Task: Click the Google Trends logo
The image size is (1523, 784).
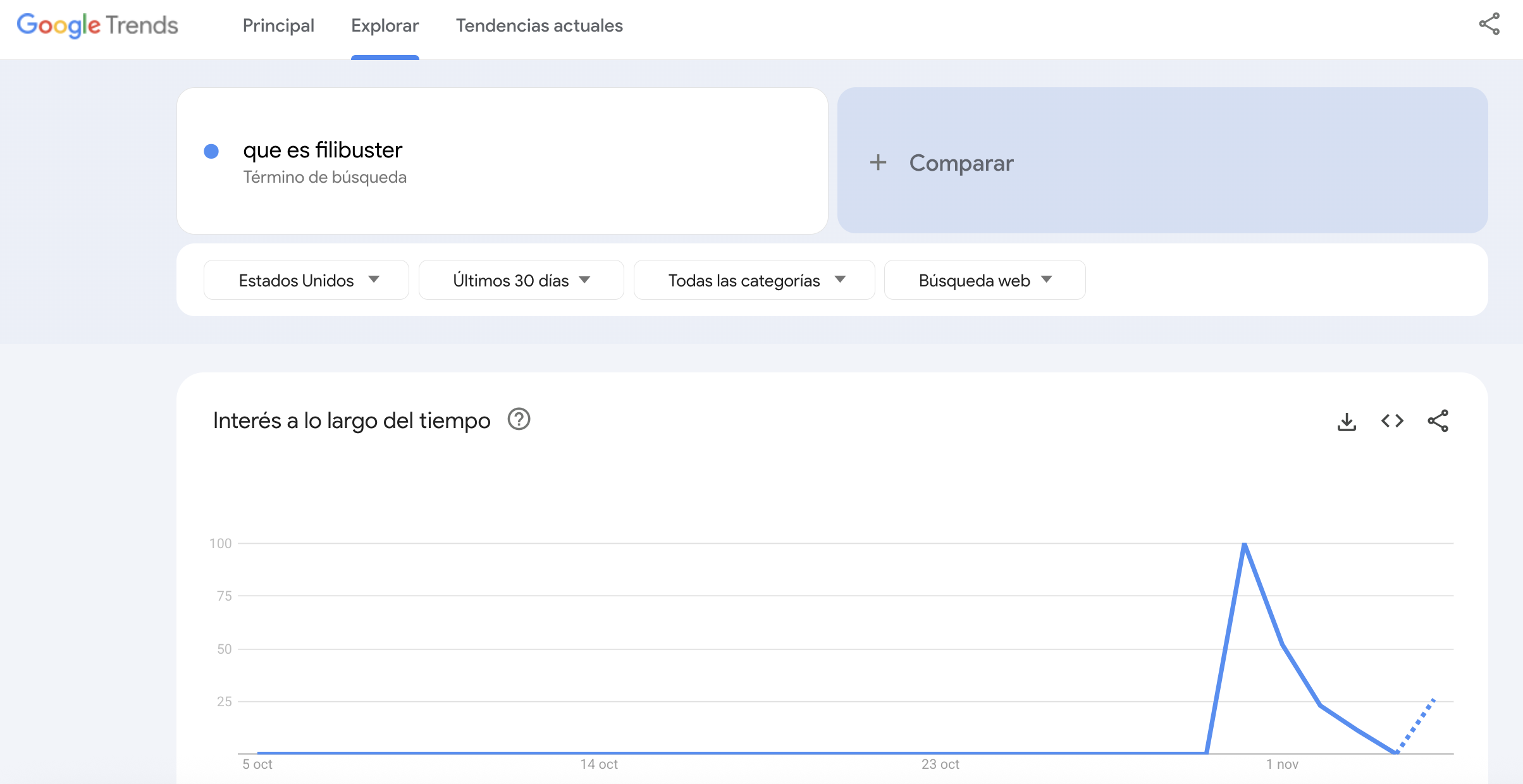Action: point(97,25)
